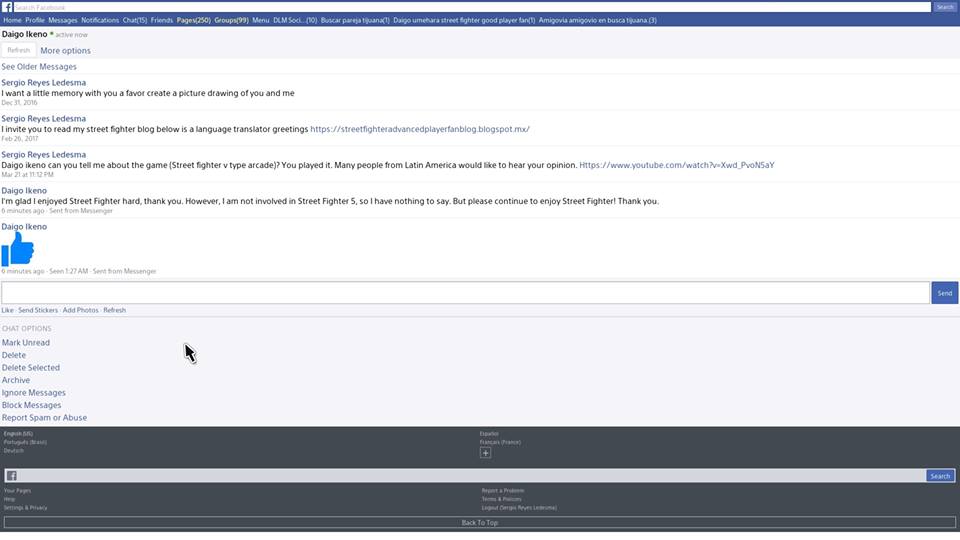Click the Facebook logo icon at top
Viewport: 960px width, 540px height.
point(7,7)
